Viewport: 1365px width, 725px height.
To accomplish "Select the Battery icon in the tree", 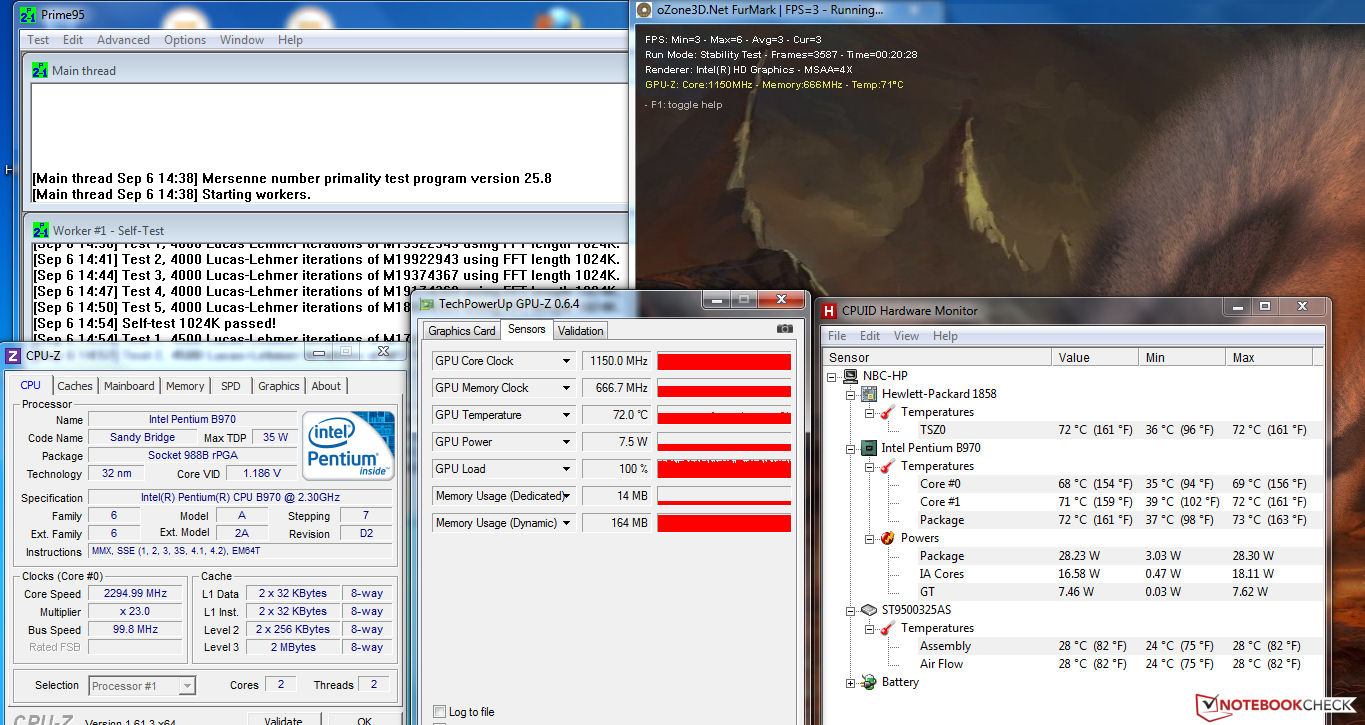I will pyautogui.click(x=869, y=682).
